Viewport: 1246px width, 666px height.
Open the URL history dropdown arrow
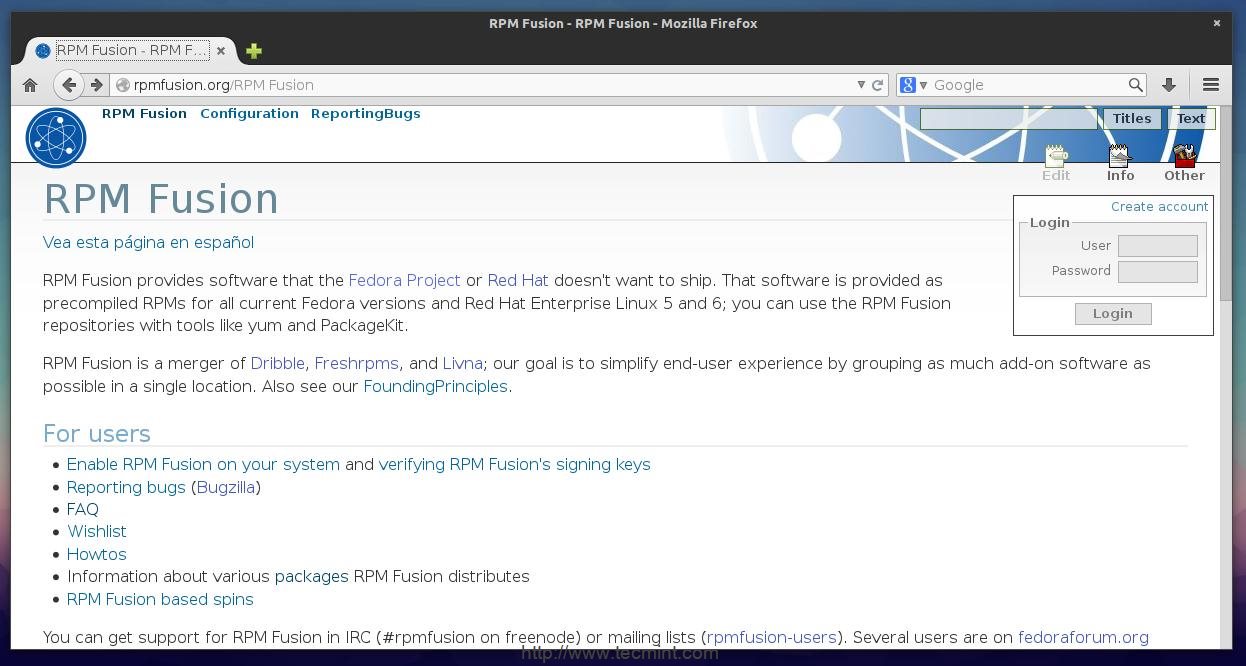click(x=860, y=85)
